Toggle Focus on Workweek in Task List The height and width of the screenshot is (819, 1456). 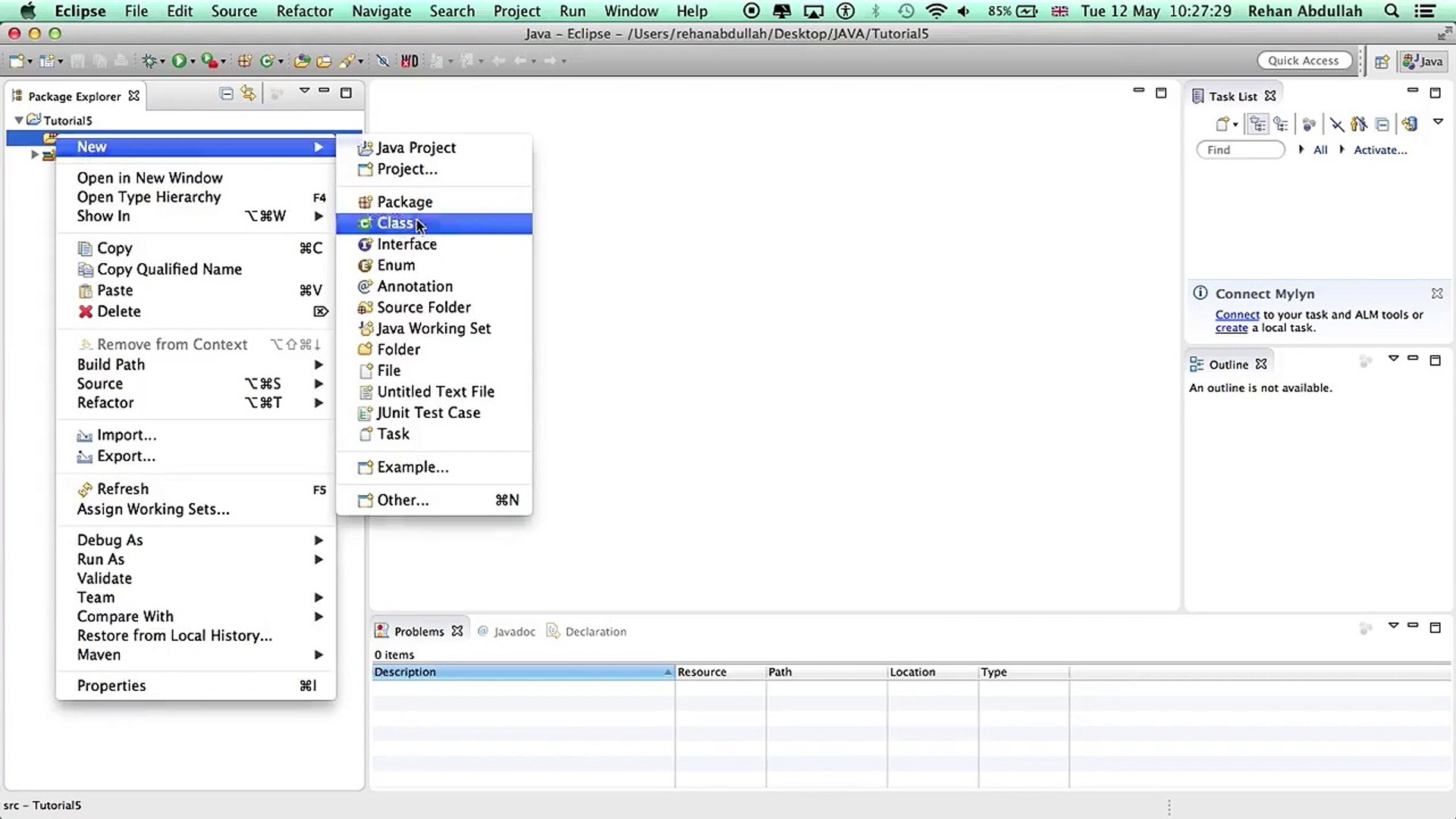click(x=1310, y=124)
